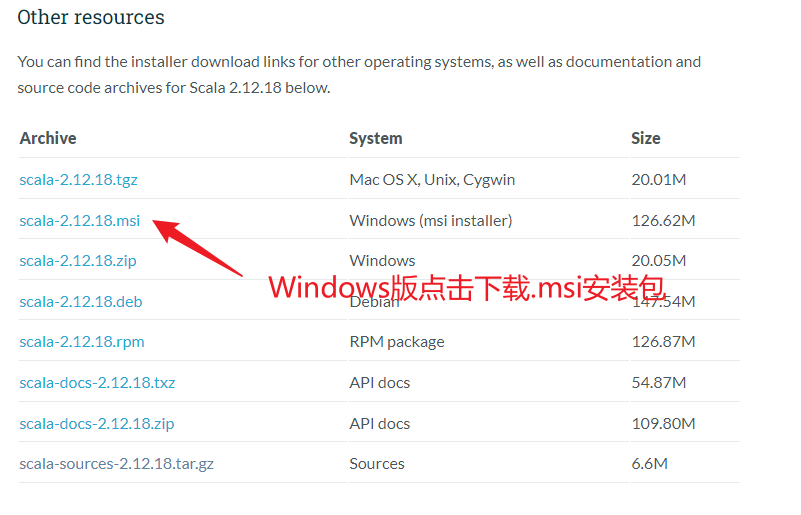Select the scala-2.12.18.rpm package link

(x=82, y=342)
